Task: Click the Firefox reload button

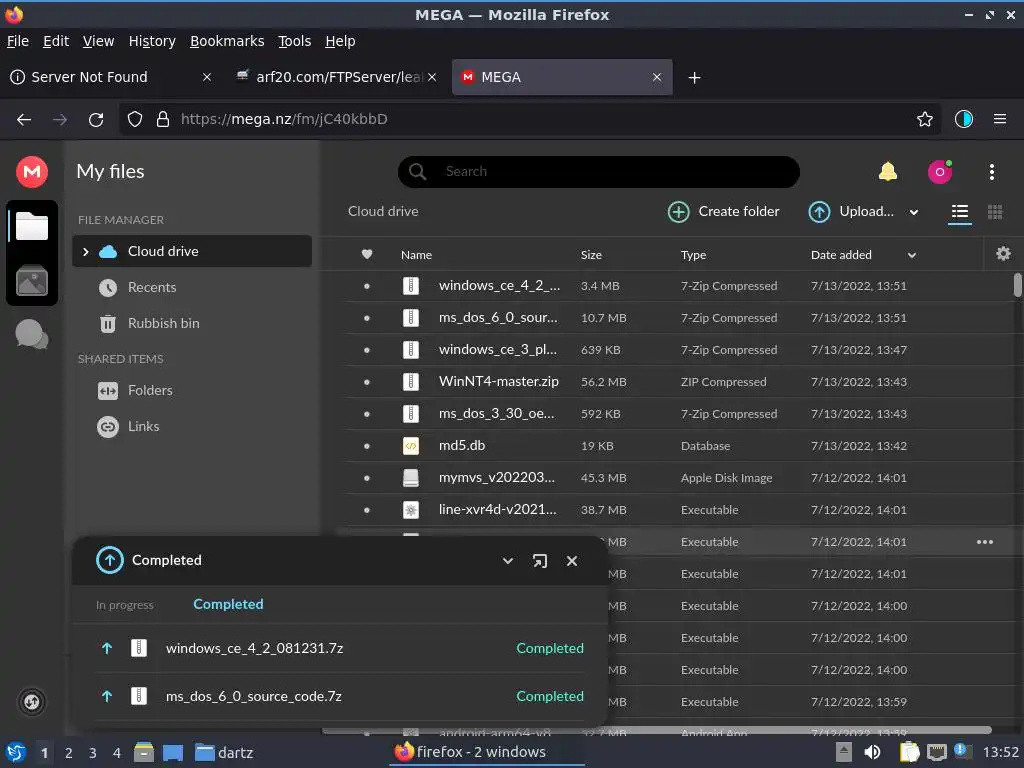Action: (96, 120)
